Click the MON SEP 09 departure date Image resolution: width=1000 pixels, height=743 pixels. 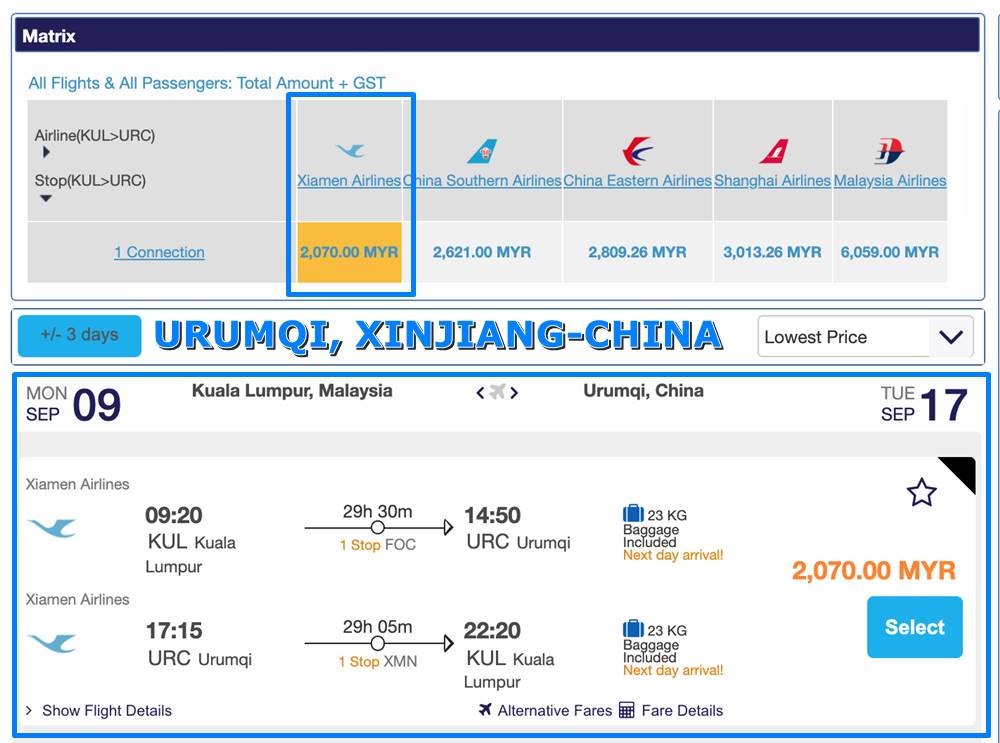coord(73,404)
